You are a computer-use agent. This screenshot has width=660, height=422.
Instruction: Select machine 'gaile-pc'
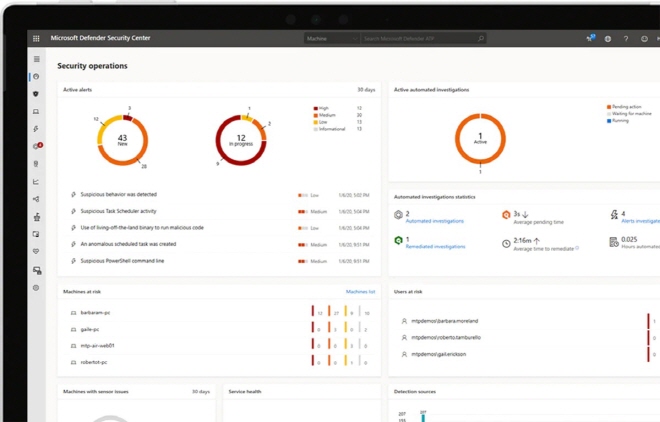[x=90, y=329]
